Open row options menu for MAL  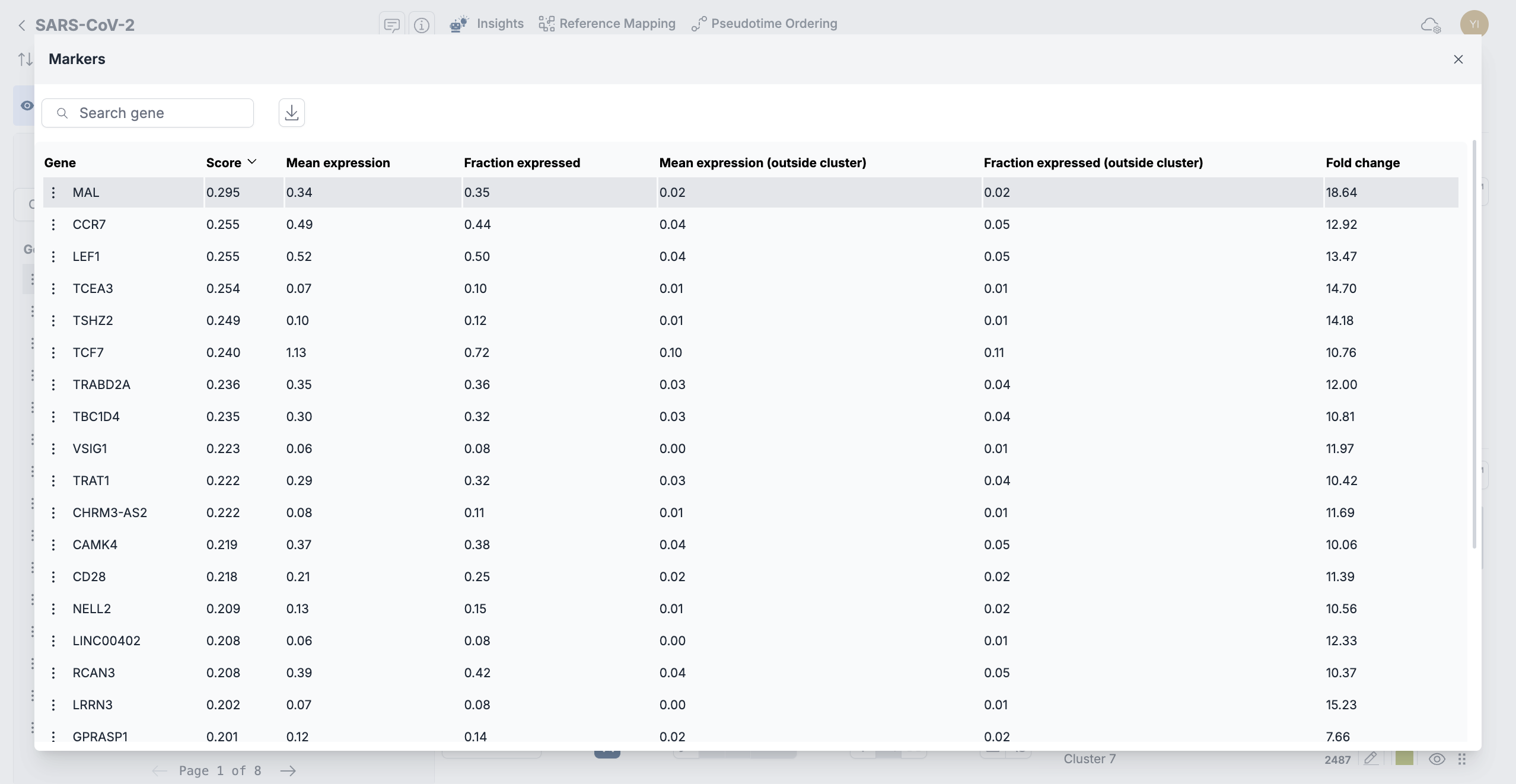point(53,192)
